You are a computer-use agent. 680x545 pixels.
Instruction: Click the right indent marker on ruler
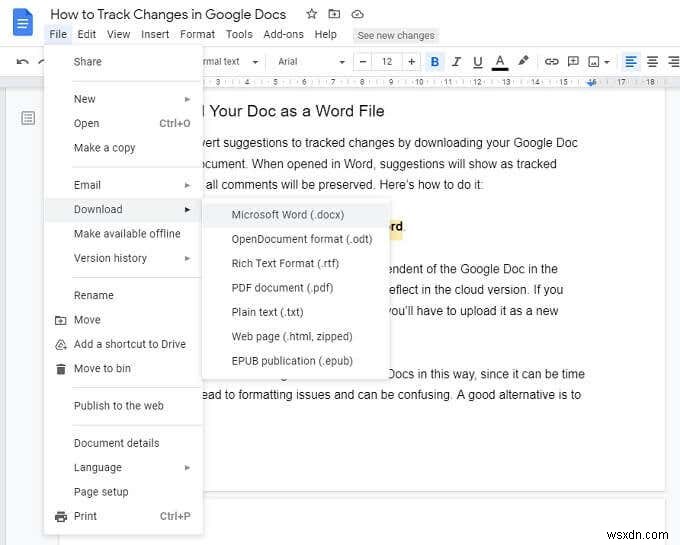coord(592,82)
